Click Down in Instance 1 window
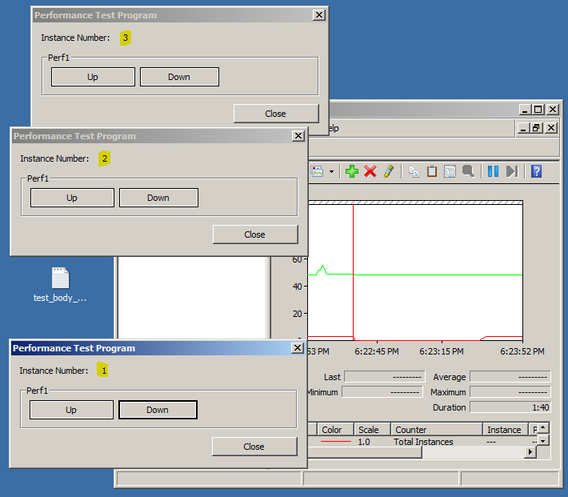The width and height of the screenshot is (568, 497). coord(158,410)
